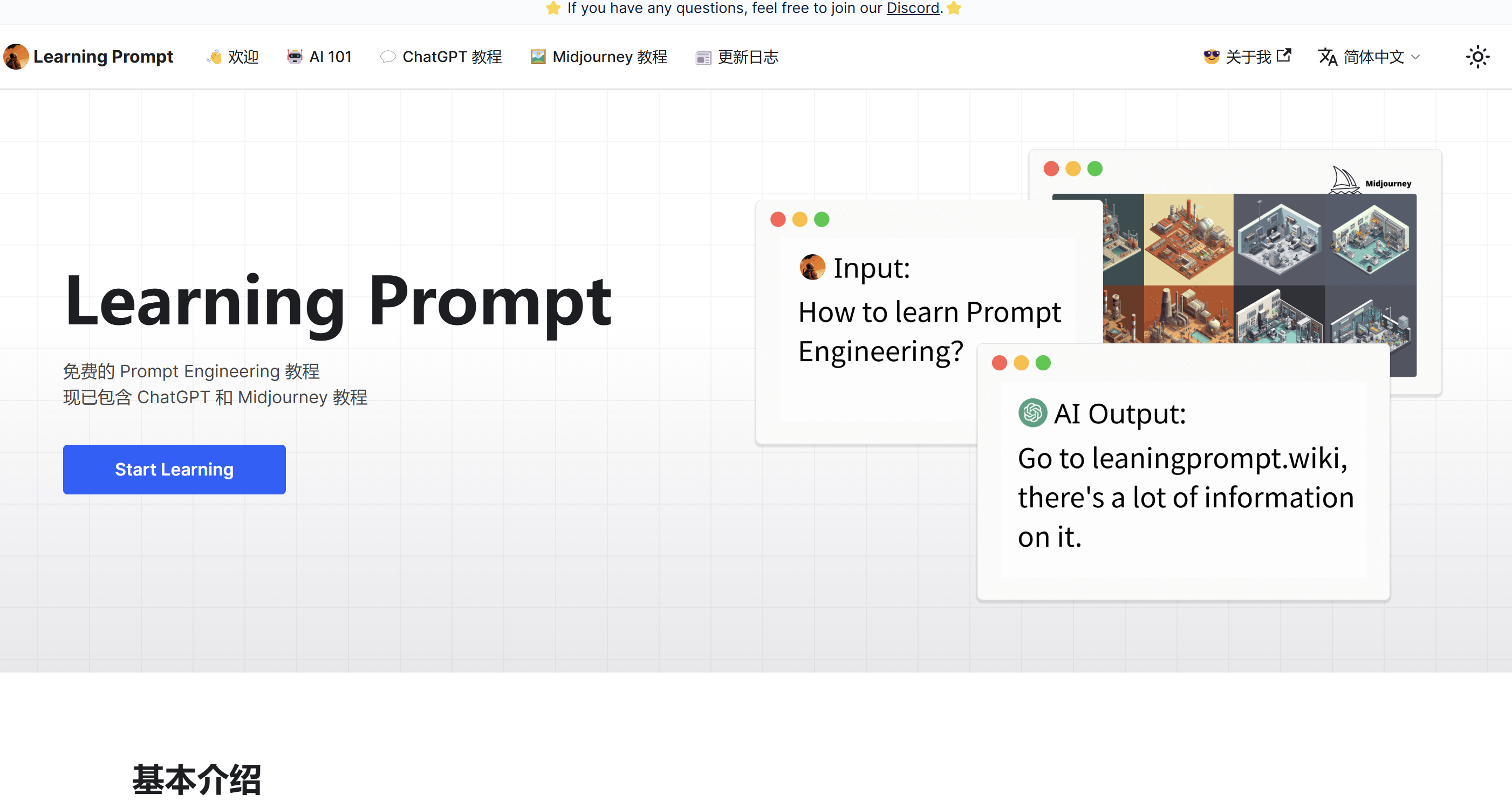Click the speech bubble icon beside ChatGPT 教程

click(388, 56)
